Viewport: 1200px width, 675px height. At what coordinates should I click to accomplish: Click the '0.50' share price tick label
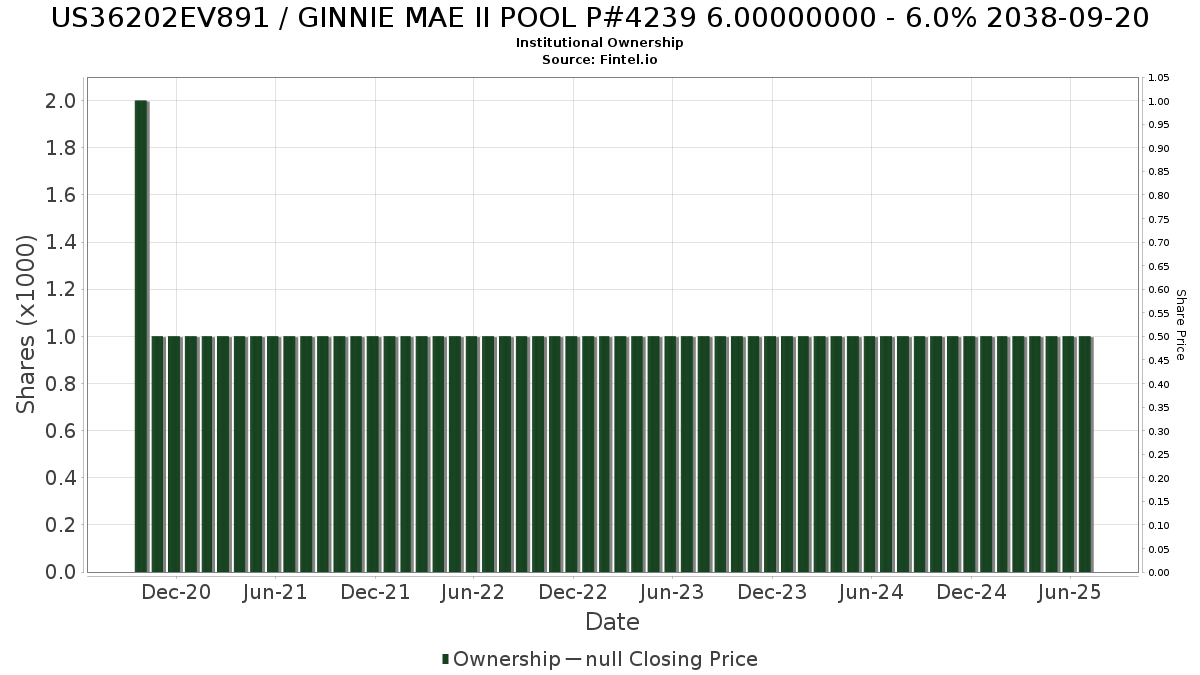pos(1159,337)
